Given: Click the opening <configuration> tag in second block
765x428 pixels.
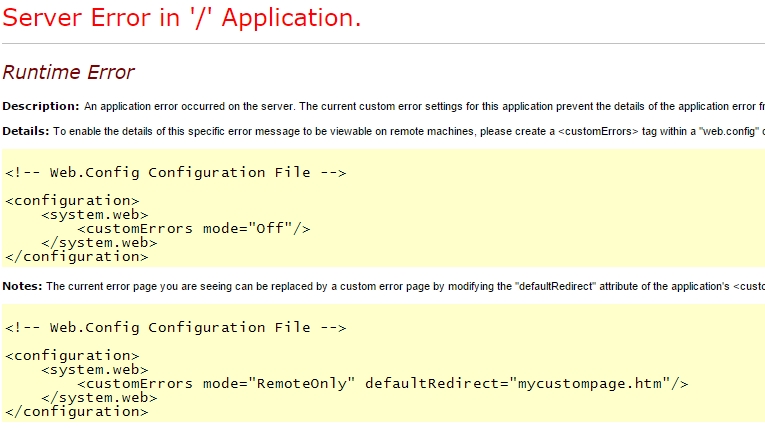Looking at the screenshot, I should (x=72, y=355).
